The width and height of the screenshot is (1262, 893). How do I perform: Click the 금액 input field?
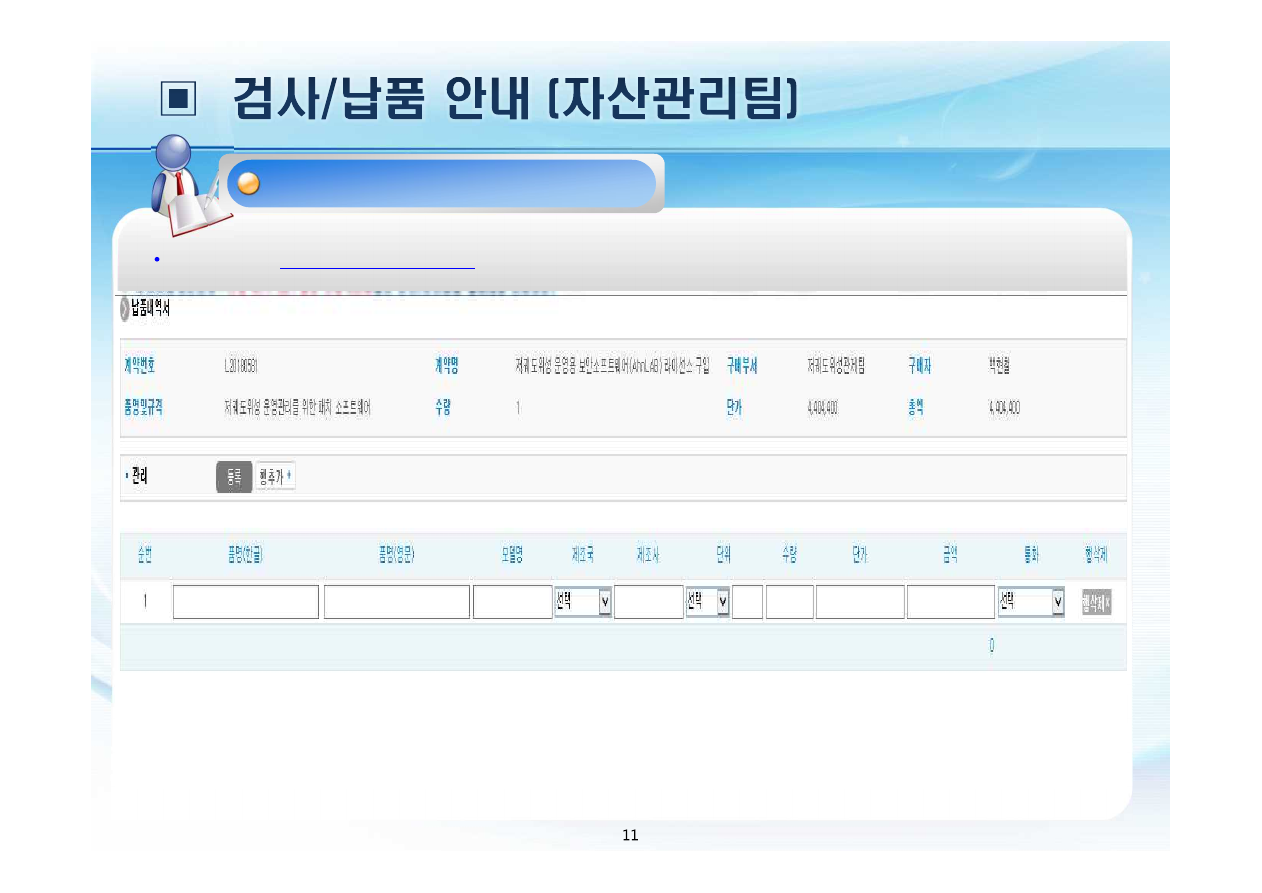coord(950,601)
